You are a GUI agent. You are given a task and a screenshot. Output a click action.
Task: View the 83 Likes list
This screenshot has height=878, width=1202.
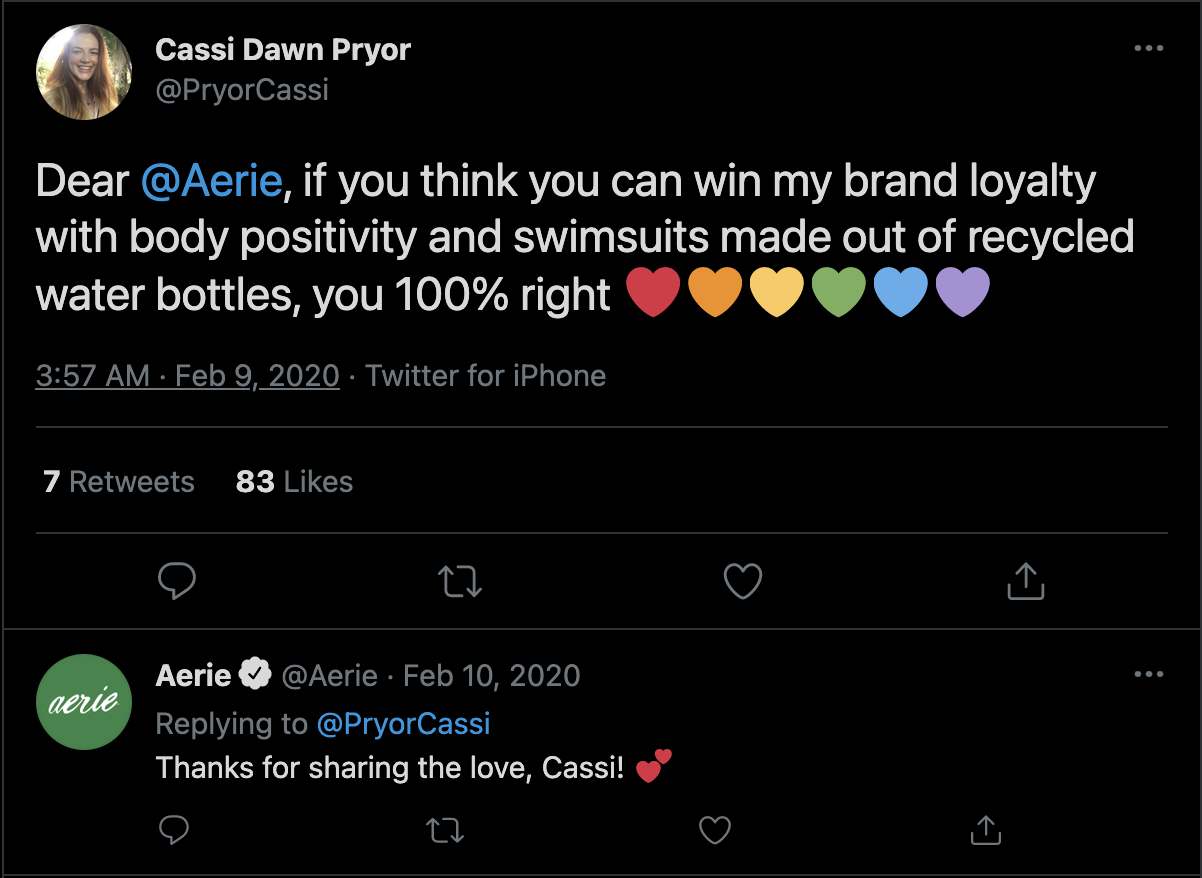pos(294,482)
